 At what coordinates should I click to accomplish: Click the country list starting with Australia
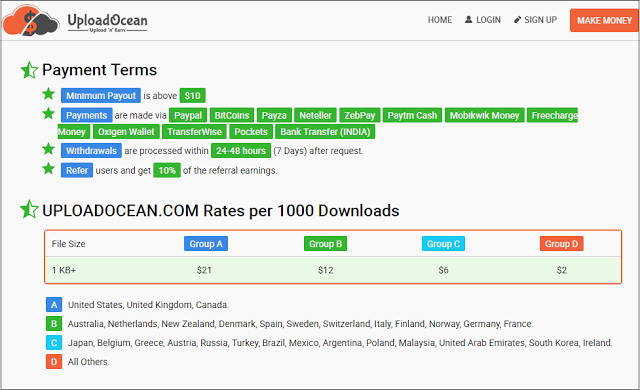tap(300, 324)
